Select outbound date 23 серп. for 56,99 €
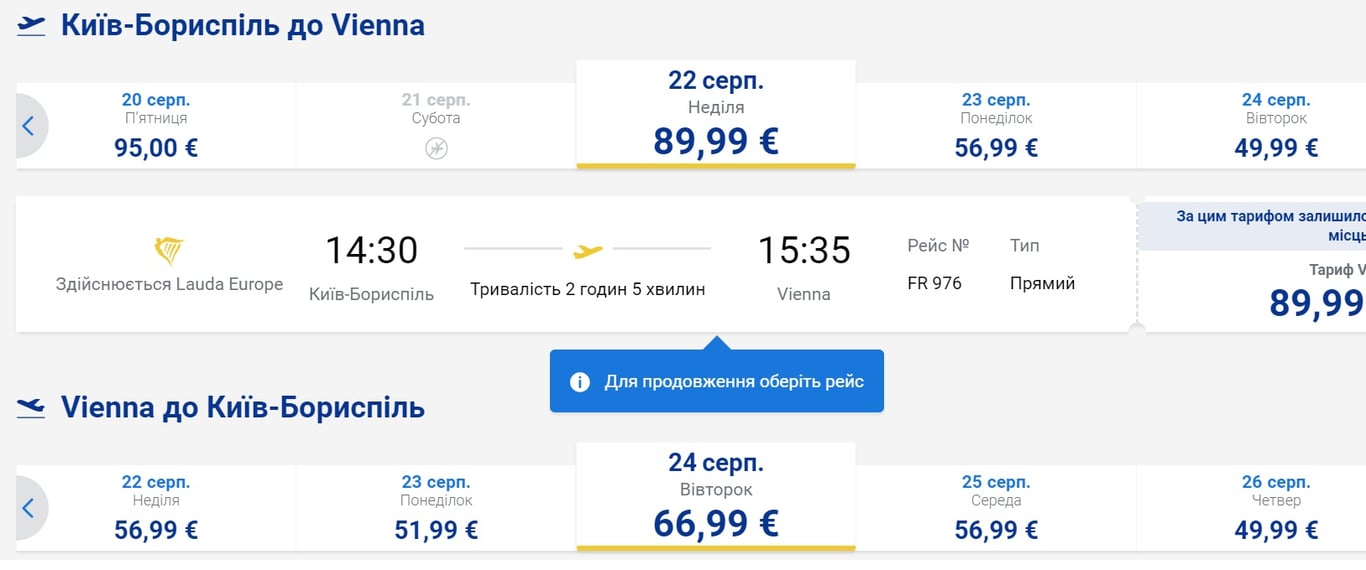This screenshot has height=570, width=1366. (x=996, y=127)
